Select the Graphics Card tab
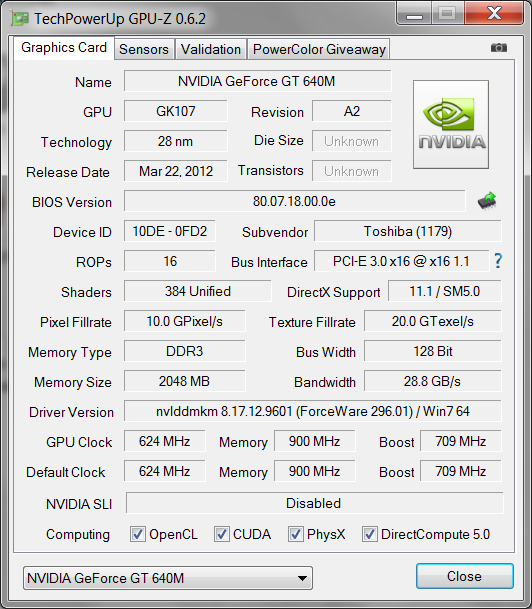Viewport: 532px width, 609px height. (x=64, y=48)
